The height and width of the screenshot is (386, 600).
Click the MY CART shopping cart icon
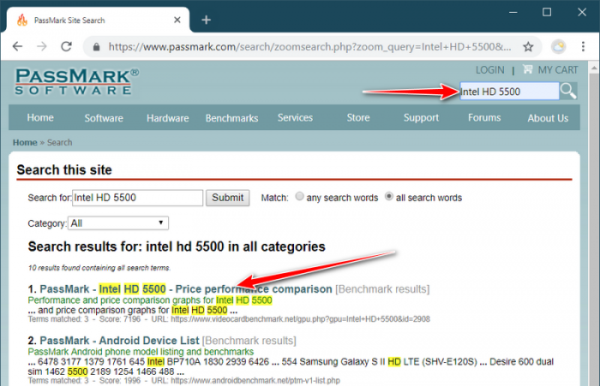[528, 70]
